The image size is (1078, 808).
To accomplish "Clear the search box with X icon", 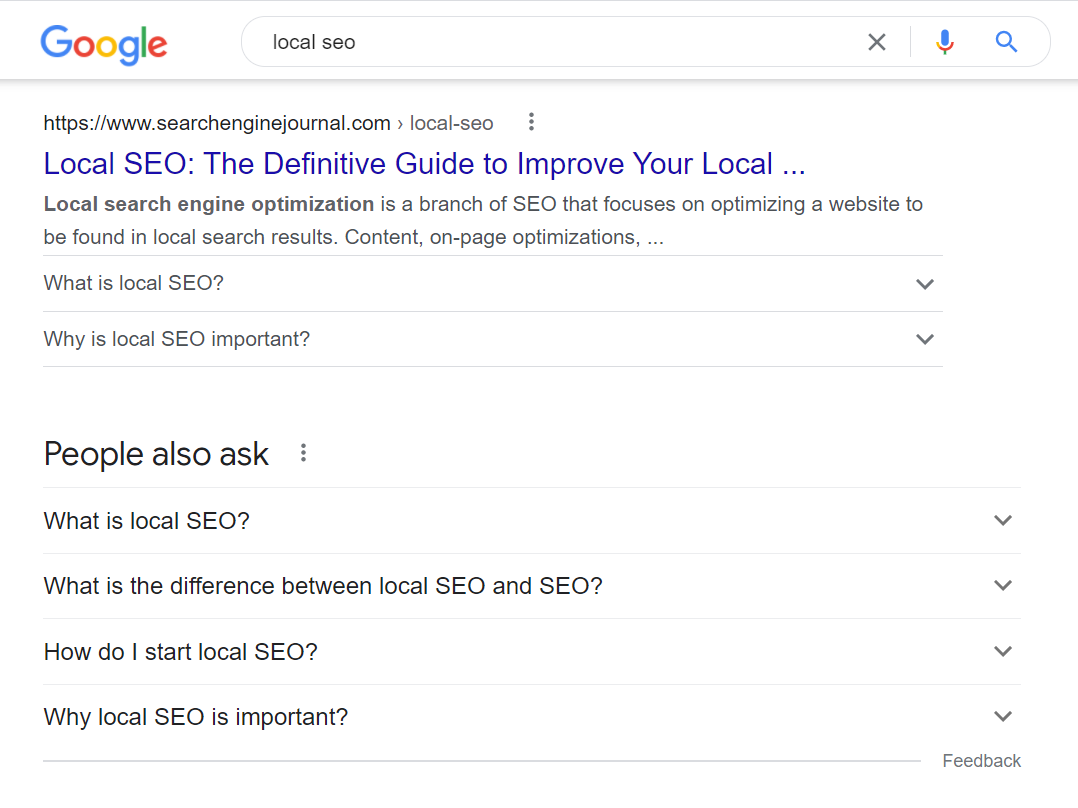I will click(x=876, y=42).
